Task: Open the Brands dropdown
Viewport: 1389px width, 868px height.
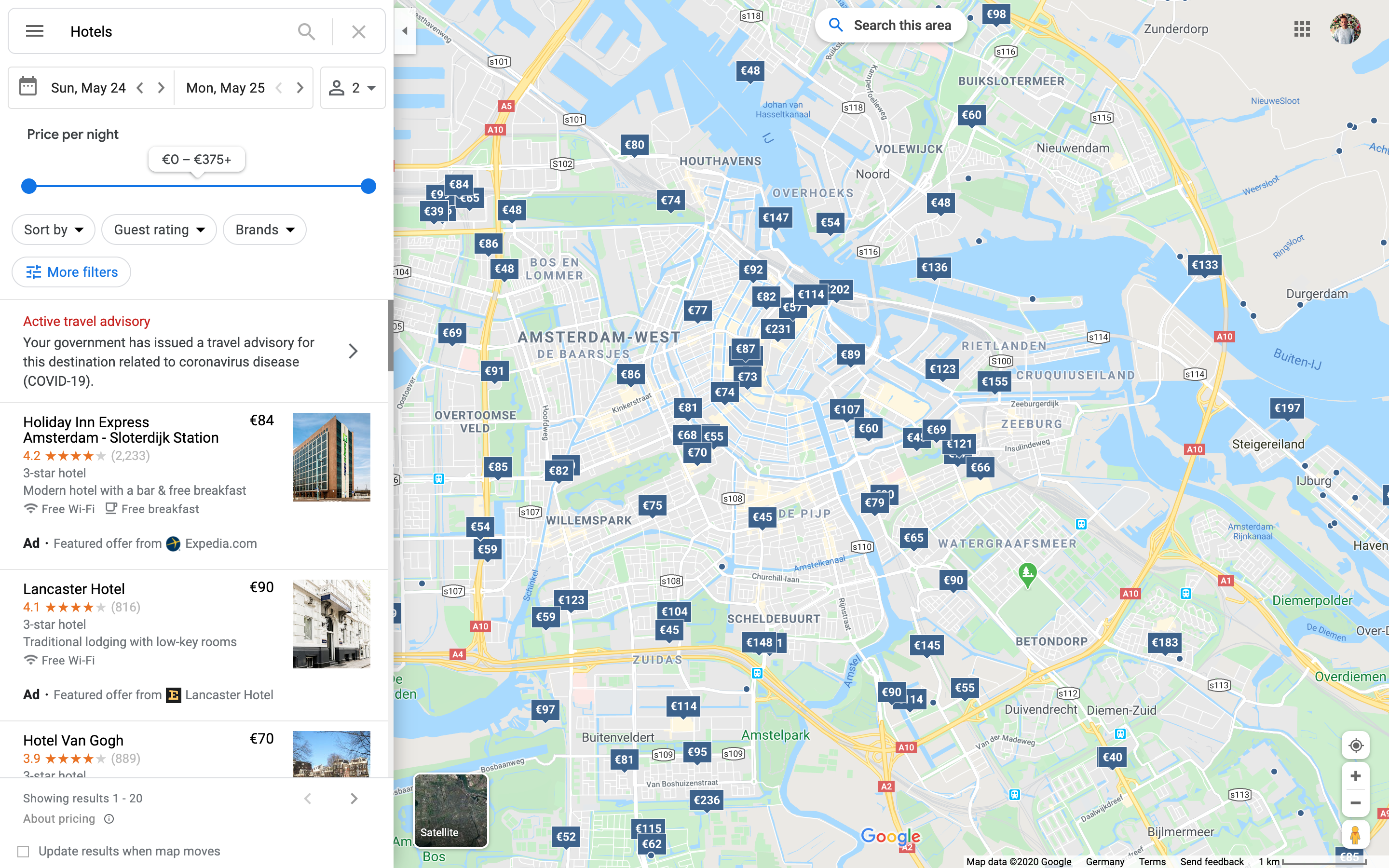Action: click(265, 230)
